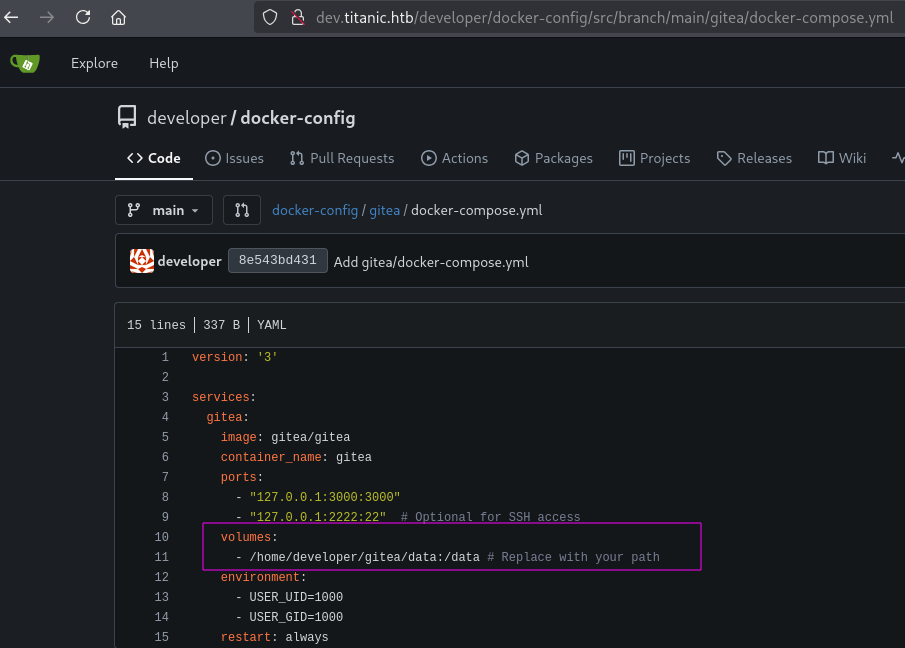The height and width of the screenshot is (648, 905).
Task: Open the main branch dropdown
Action: 164,210
